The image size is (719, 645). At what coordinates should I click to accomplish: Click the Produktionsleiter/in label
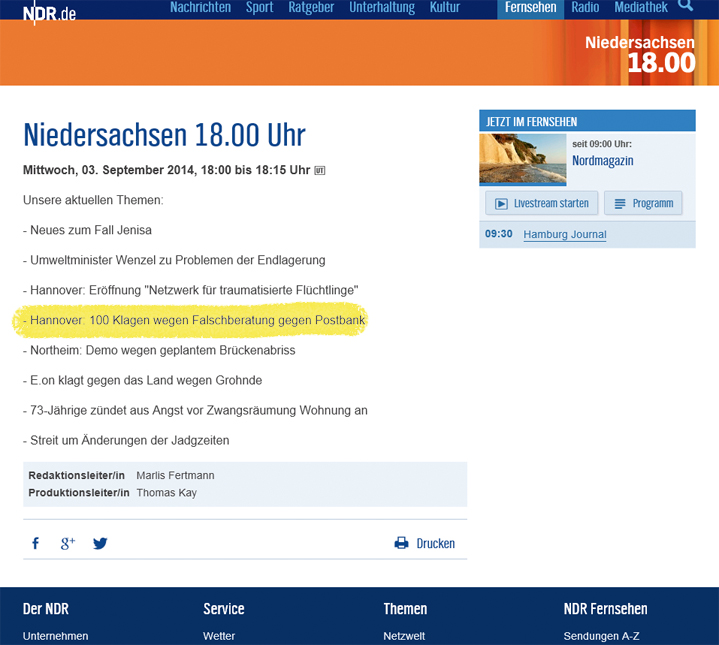point(79,493)
